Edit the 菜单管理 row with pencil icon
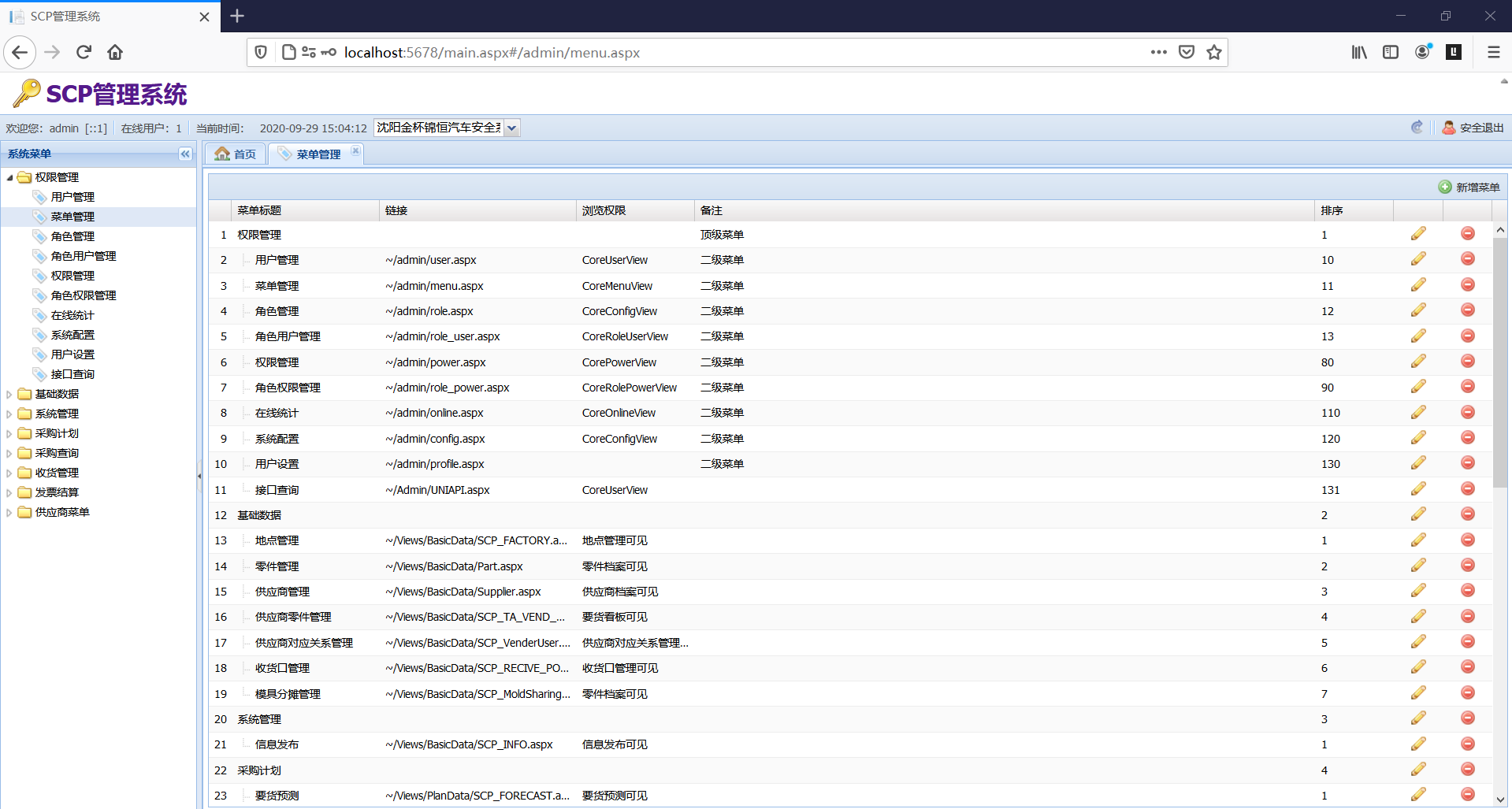 coord(1418,285)
